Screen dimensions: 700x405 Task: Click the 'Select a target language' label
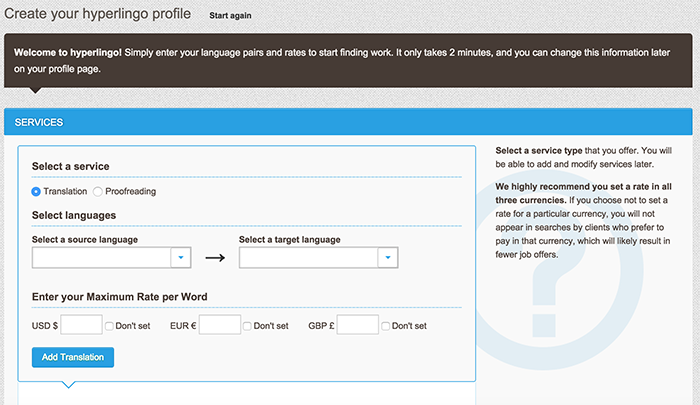click(x=290, y=240)
